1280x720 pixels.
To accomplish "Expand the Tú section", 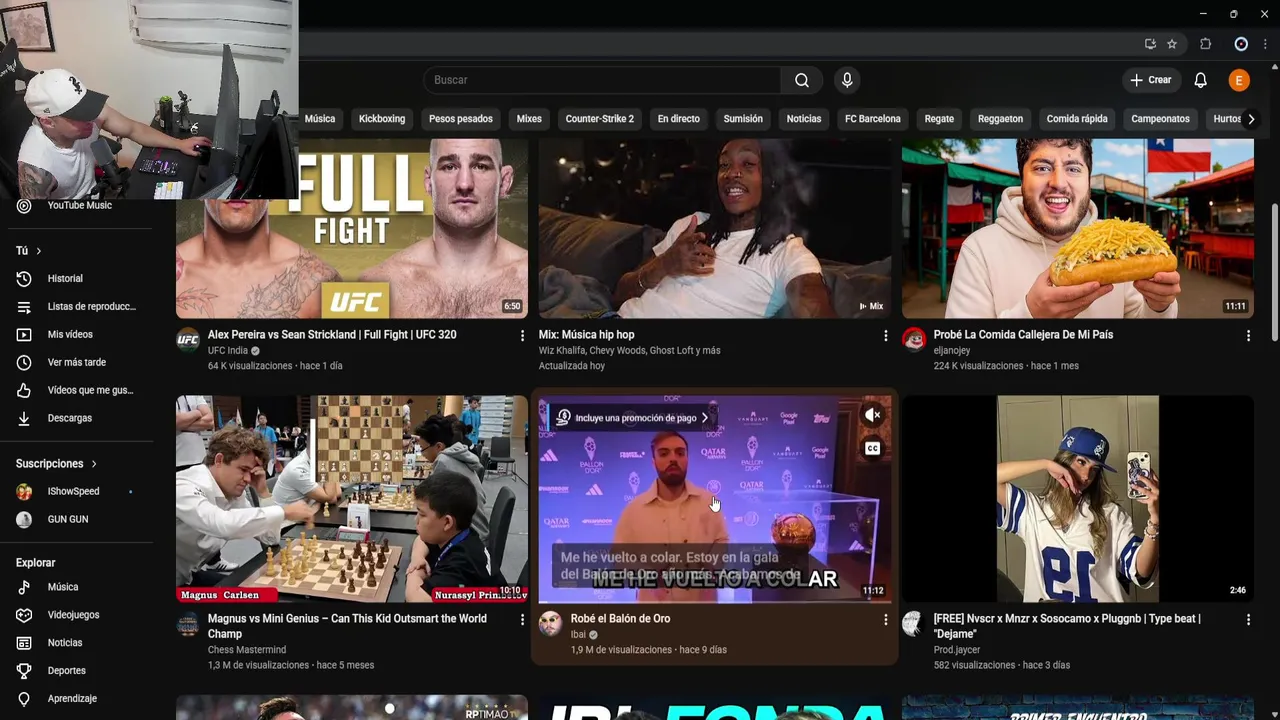I will pyautogui.click(x=29, y=251).
